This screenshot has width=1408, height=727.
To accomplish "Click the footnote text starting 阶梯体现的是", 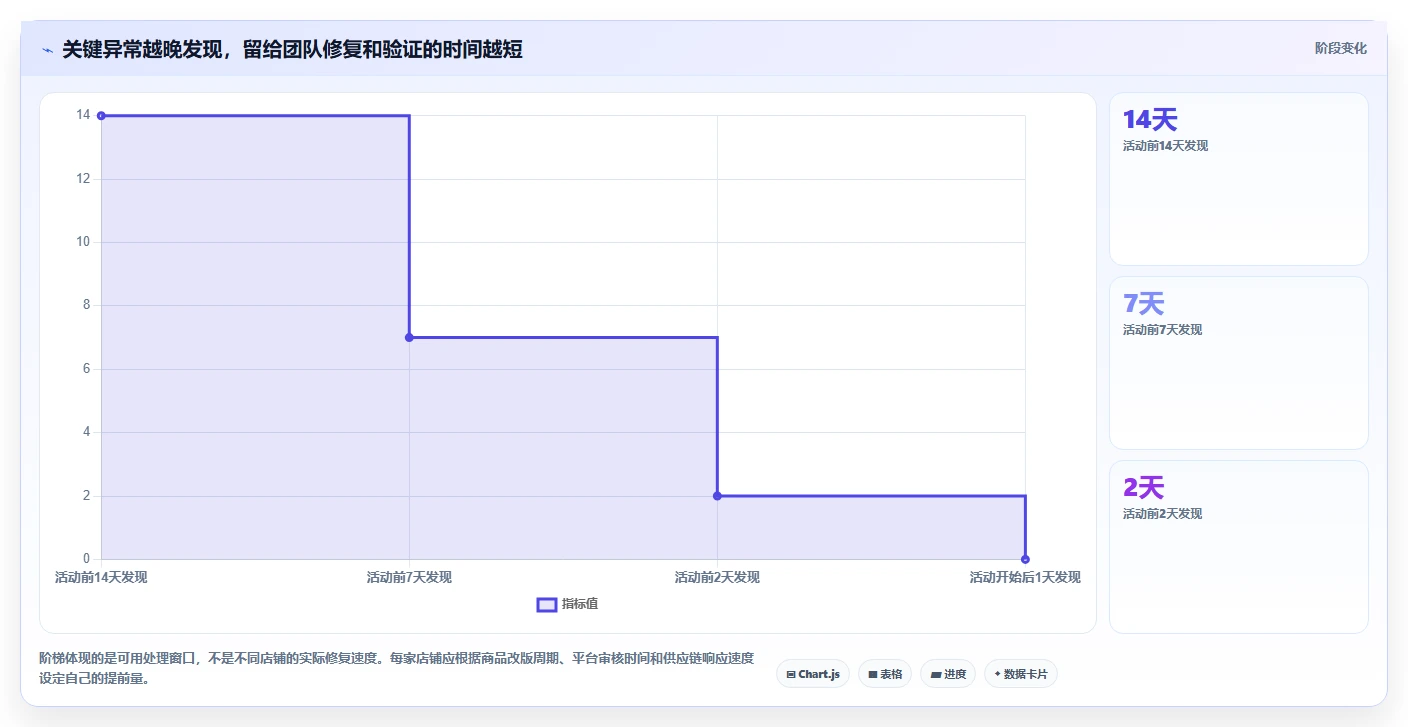I will 396,668.
